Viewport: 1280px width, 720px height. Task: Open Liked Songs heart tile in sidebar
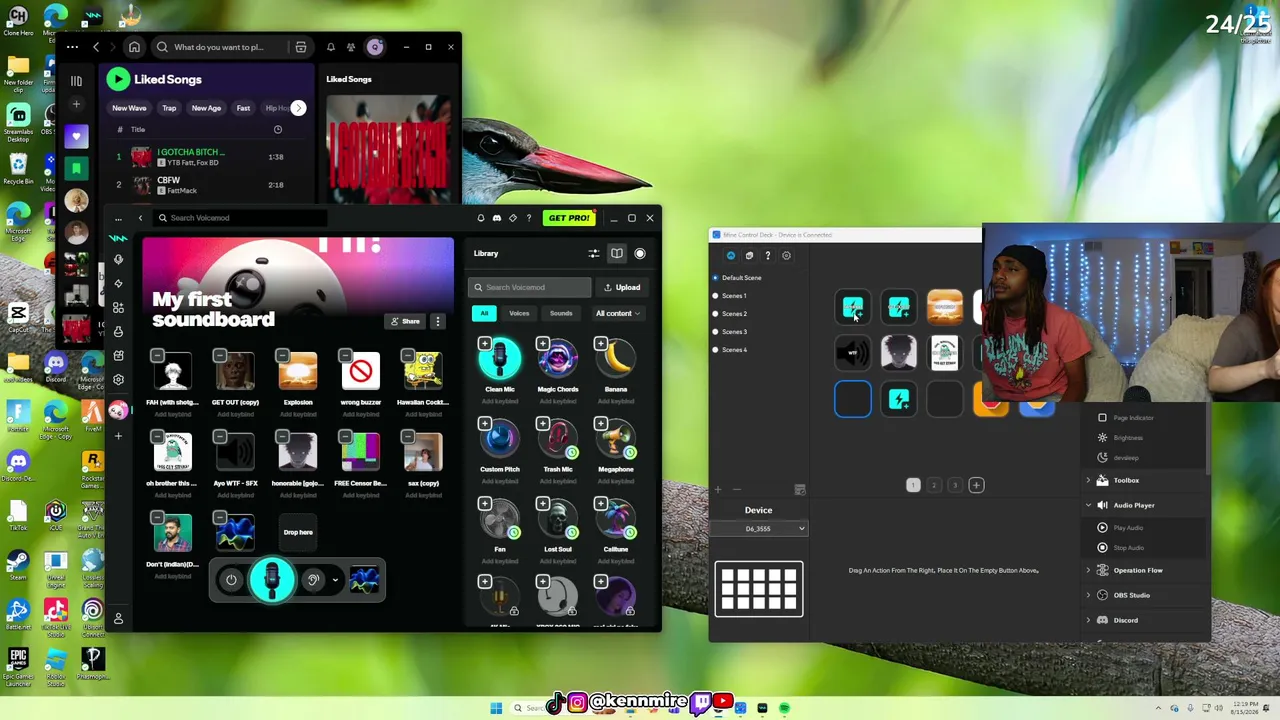pyautogui.click(x=76, y=136)
